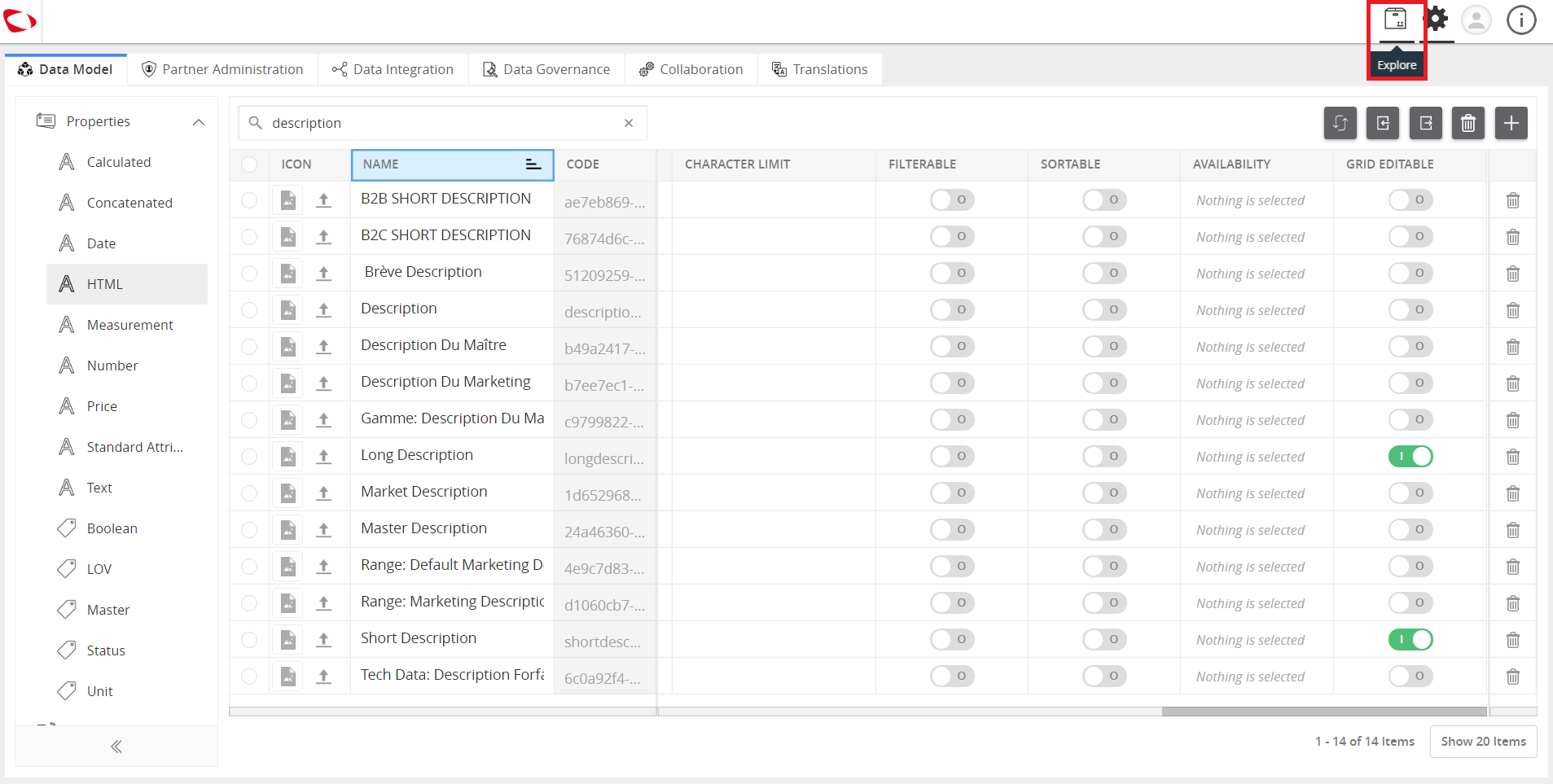Switch to the Data Integration tab
This screenshot has width=1553, height=784.
393,69
